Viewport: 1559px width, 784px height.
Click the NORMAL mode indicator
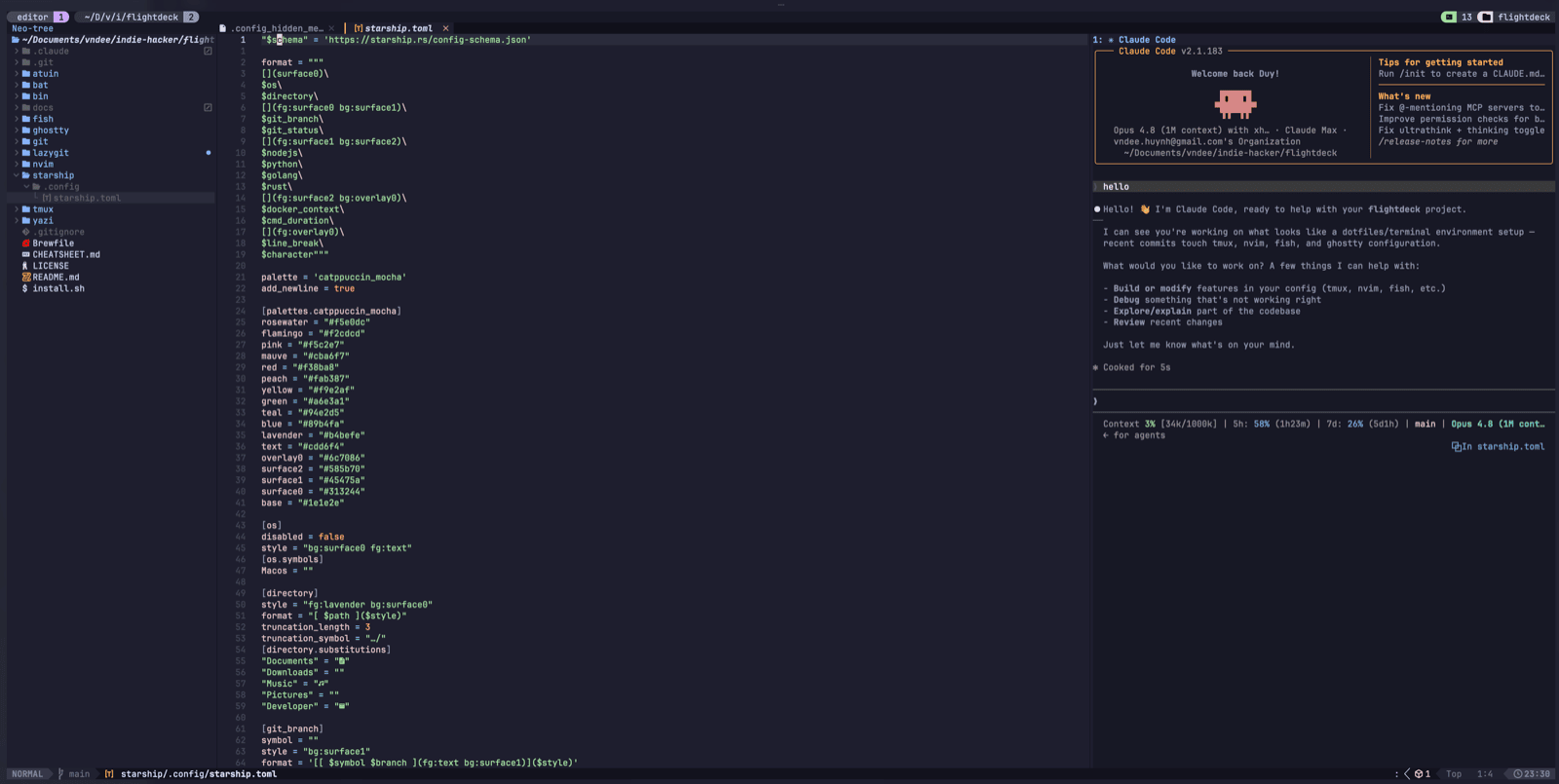point(27,774)
